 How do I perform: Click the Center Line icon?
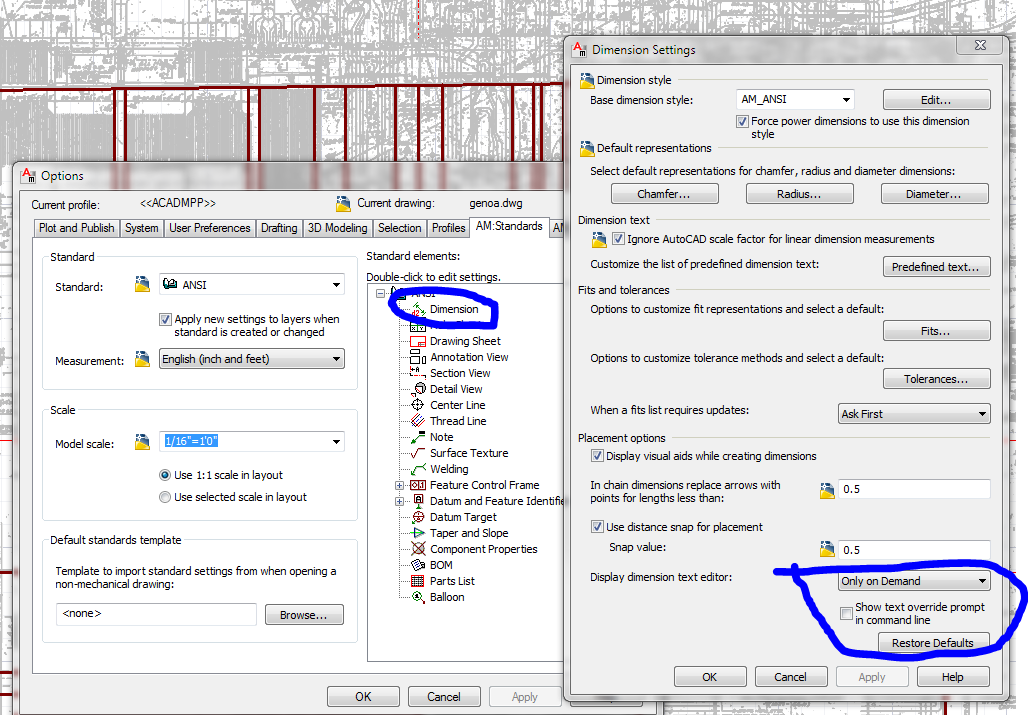click(x=418, y=405)
